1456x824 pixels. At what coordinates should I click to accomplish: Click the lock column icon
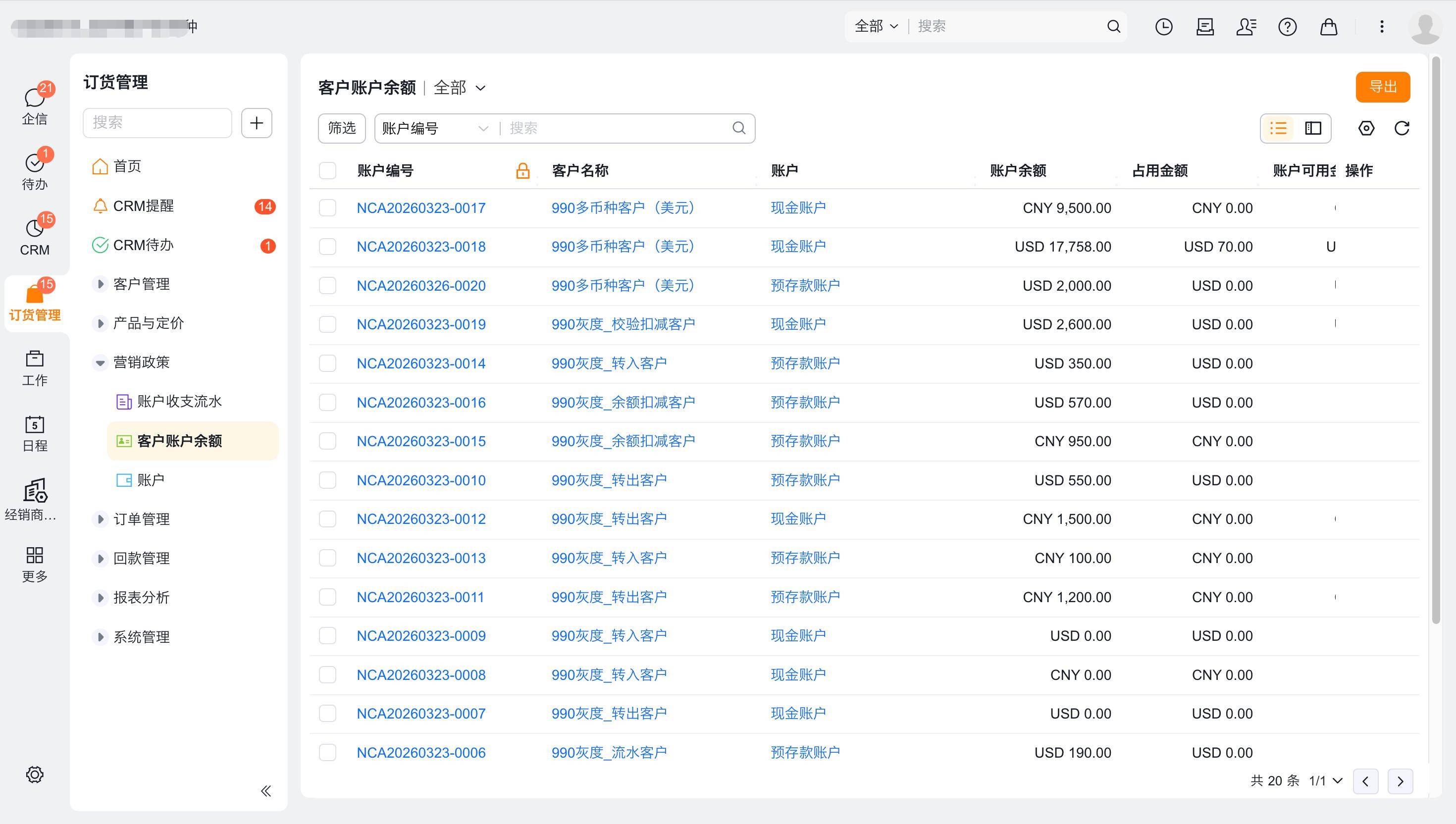522,170
